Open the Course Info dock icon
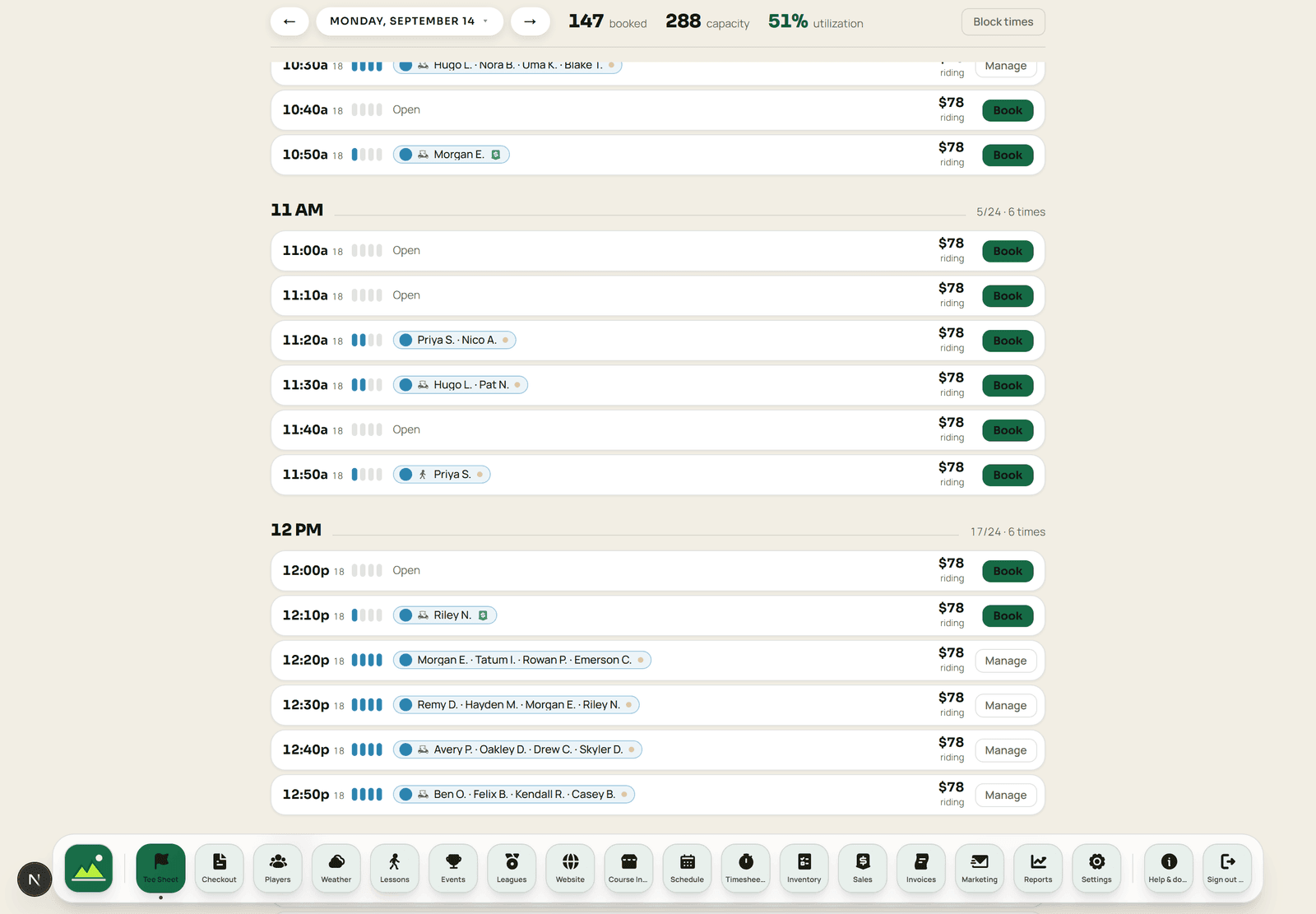 pyautogui.click(x=628, y=868)
